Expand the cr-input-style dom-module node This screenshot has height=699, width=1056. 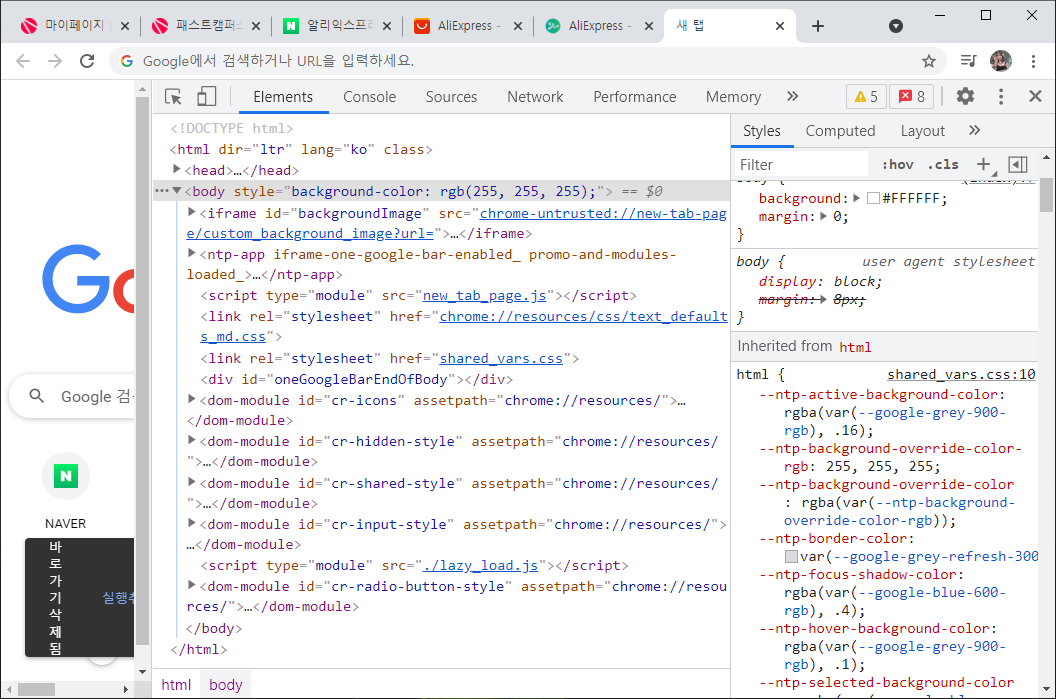[192, 523]
